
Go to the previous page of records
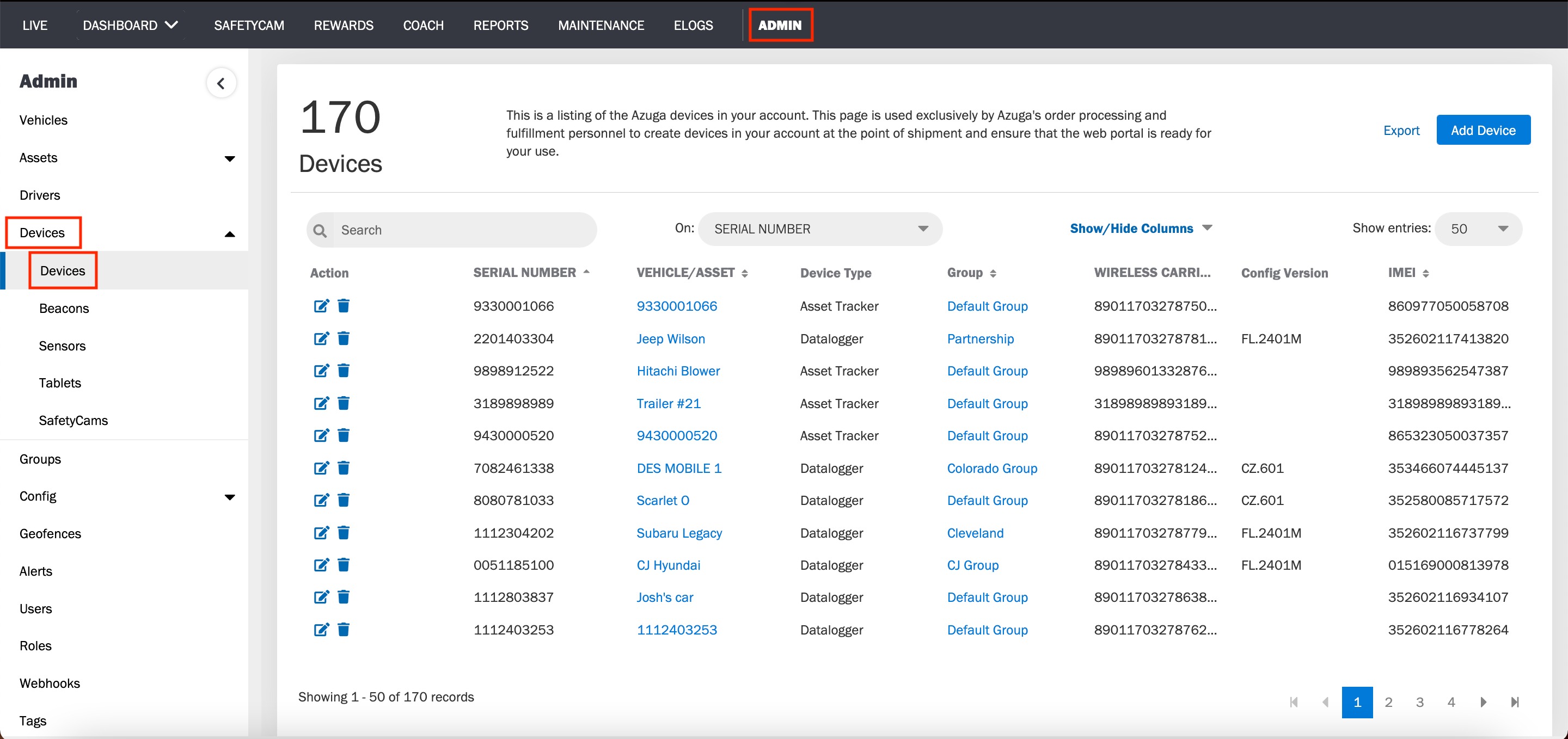(1325, 703)
